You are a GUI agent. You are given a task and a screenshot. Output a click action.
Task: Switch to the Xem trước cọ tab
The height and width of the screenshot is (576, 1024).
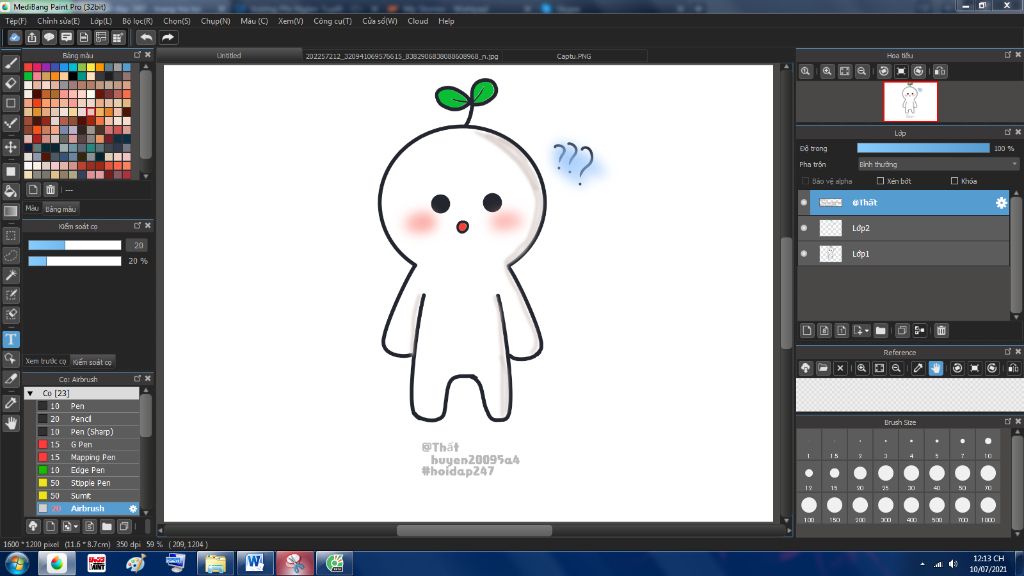(x=46, y=361)
